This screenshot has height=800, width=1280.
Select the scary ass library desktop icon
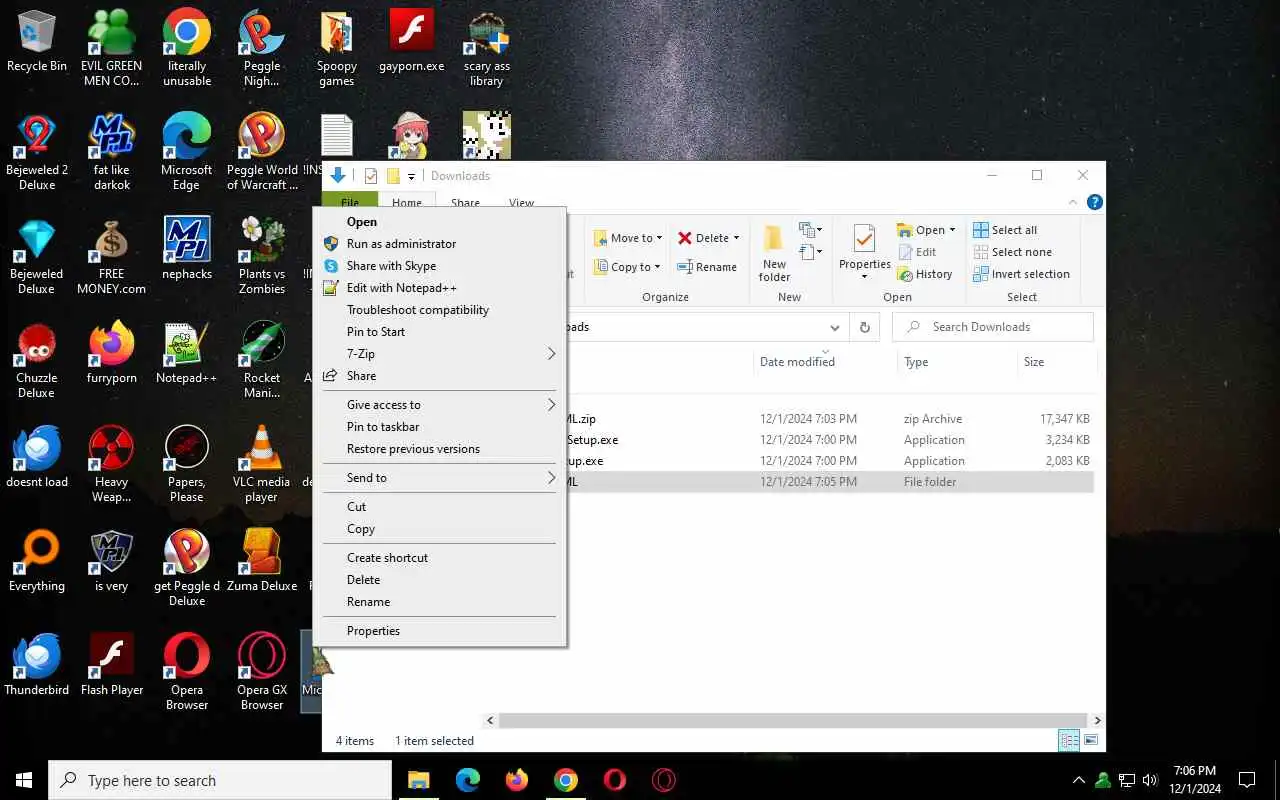click(x=487, y=48)
